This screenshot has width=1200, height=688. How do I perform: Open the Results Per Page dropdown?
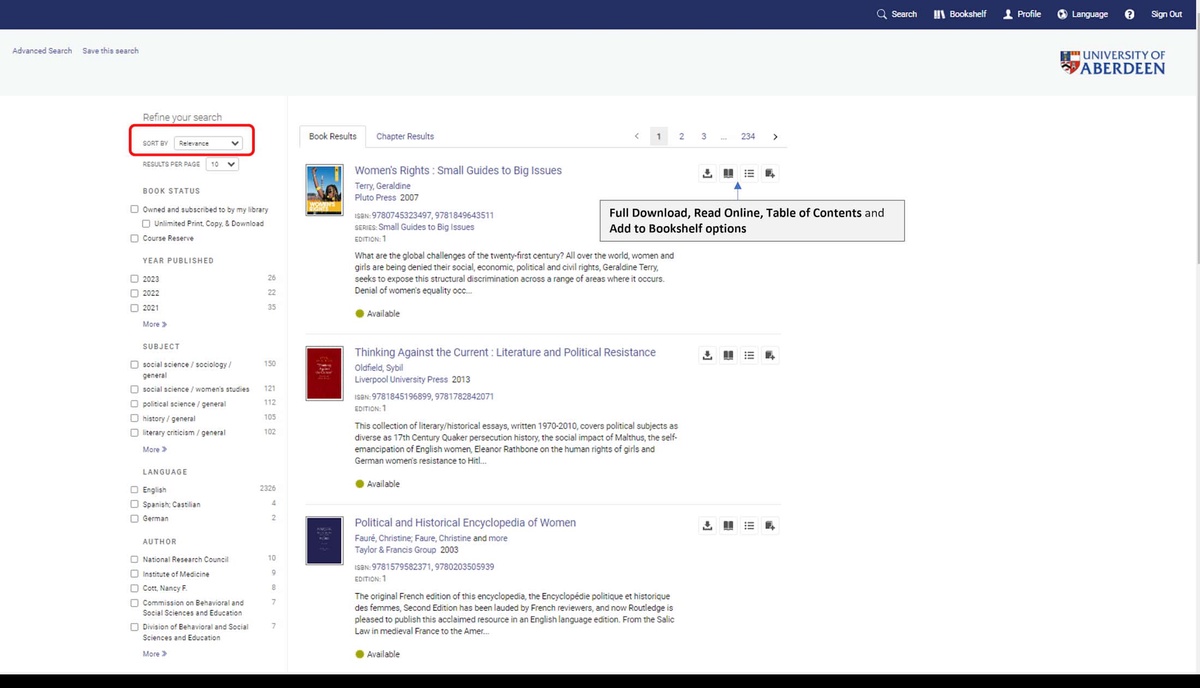click(221, 164)
